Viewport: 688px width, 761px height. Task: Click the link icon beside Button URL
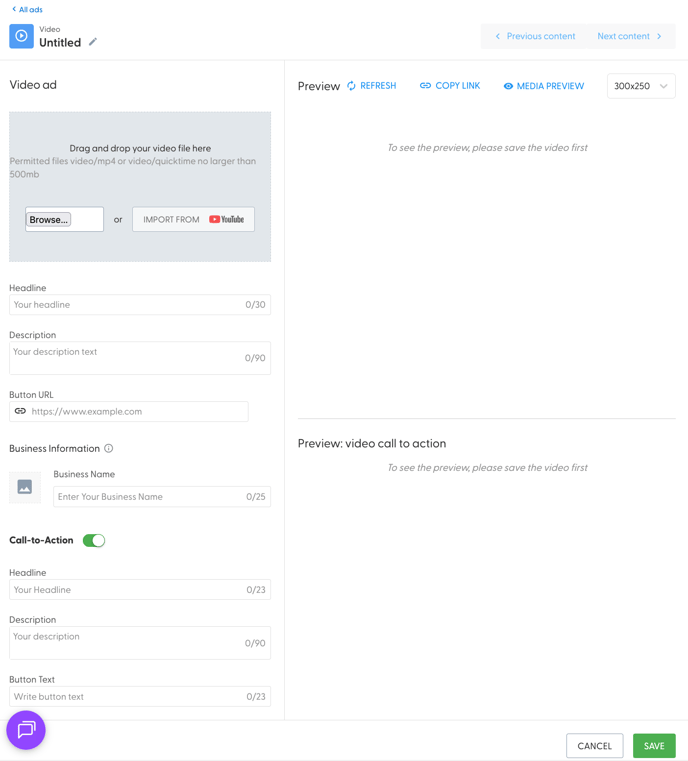pos(20,411)
